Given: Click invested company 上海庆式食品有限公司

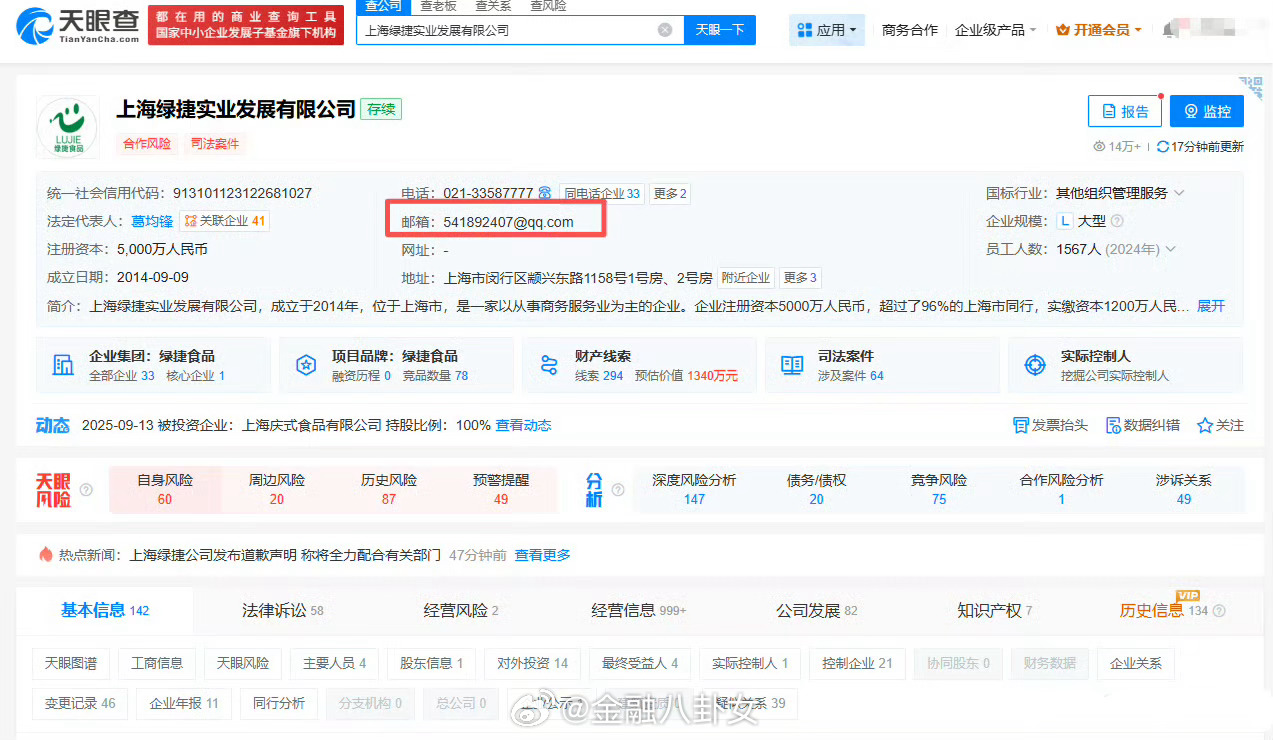Looking at the screenshot, I should click(312, 425).
